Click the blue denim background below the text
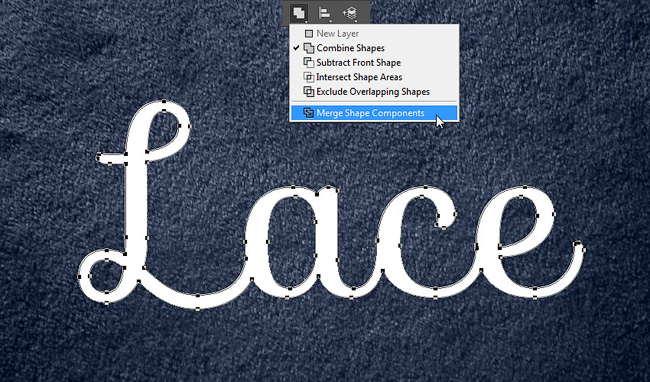This screenshot has width=650, height=382. pos(325,344)
